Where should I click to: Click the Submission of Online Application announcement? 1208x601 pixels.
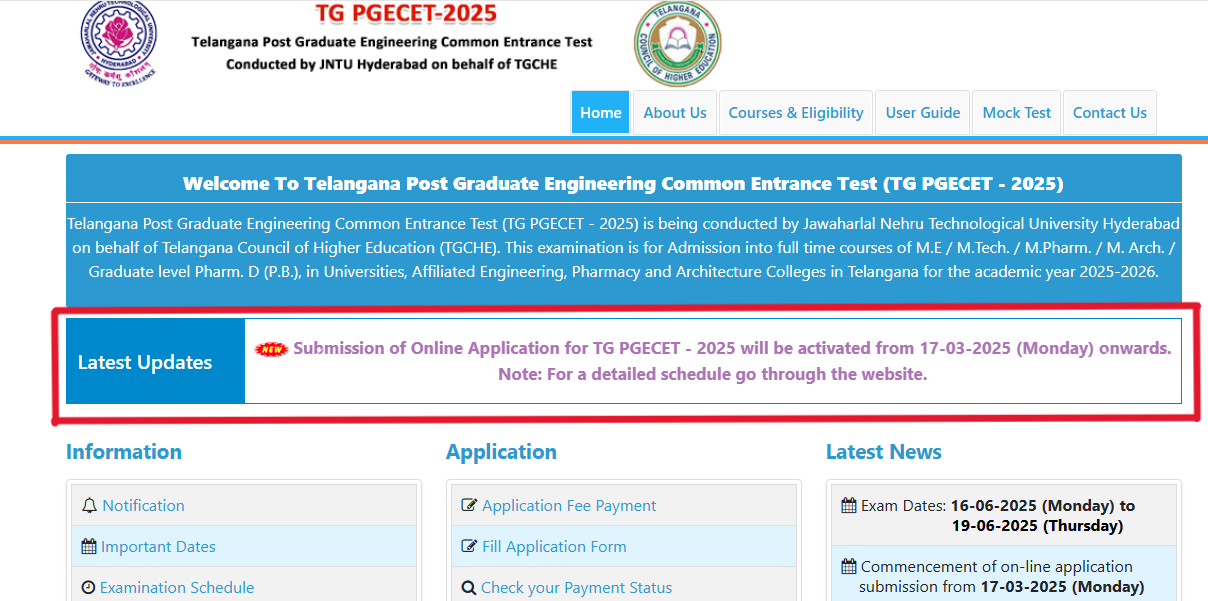tap(731, 349)
